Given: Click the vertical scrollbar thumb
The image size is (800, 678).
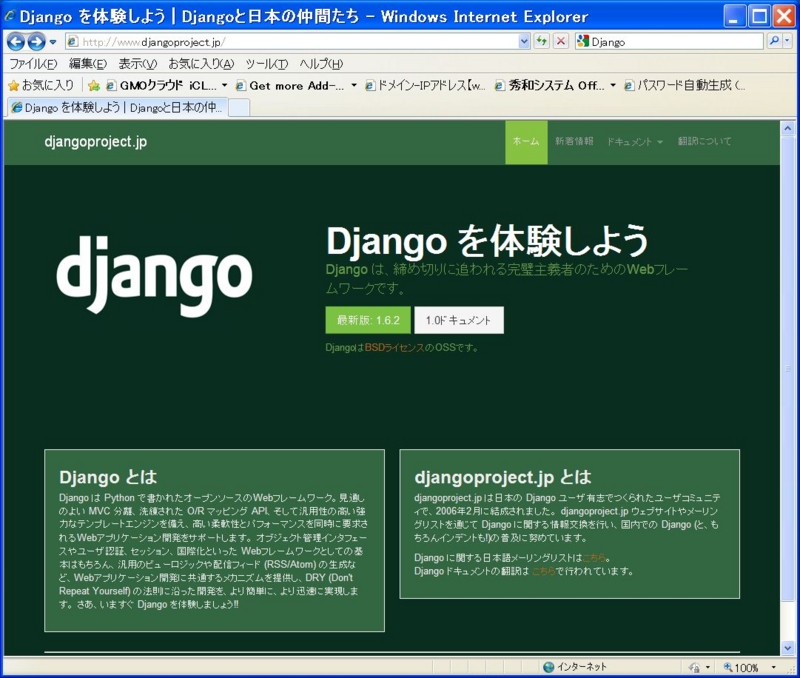Looking at the screenshot, I should coord(787,367).
